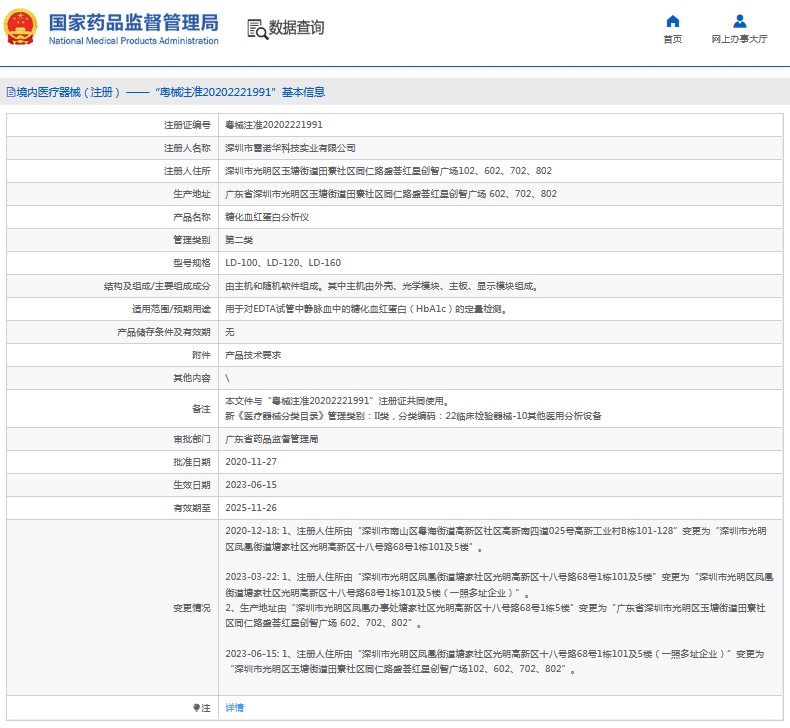Open 网上办事大厅 user icon

(x=740, y=21)
